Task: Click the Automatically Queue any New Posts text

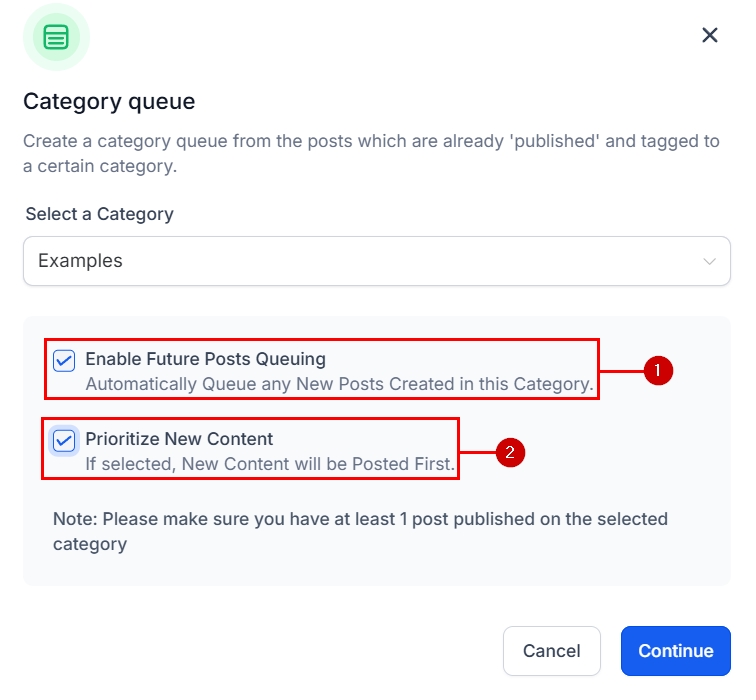Action: pyautogui.click(x=339, y=384)
